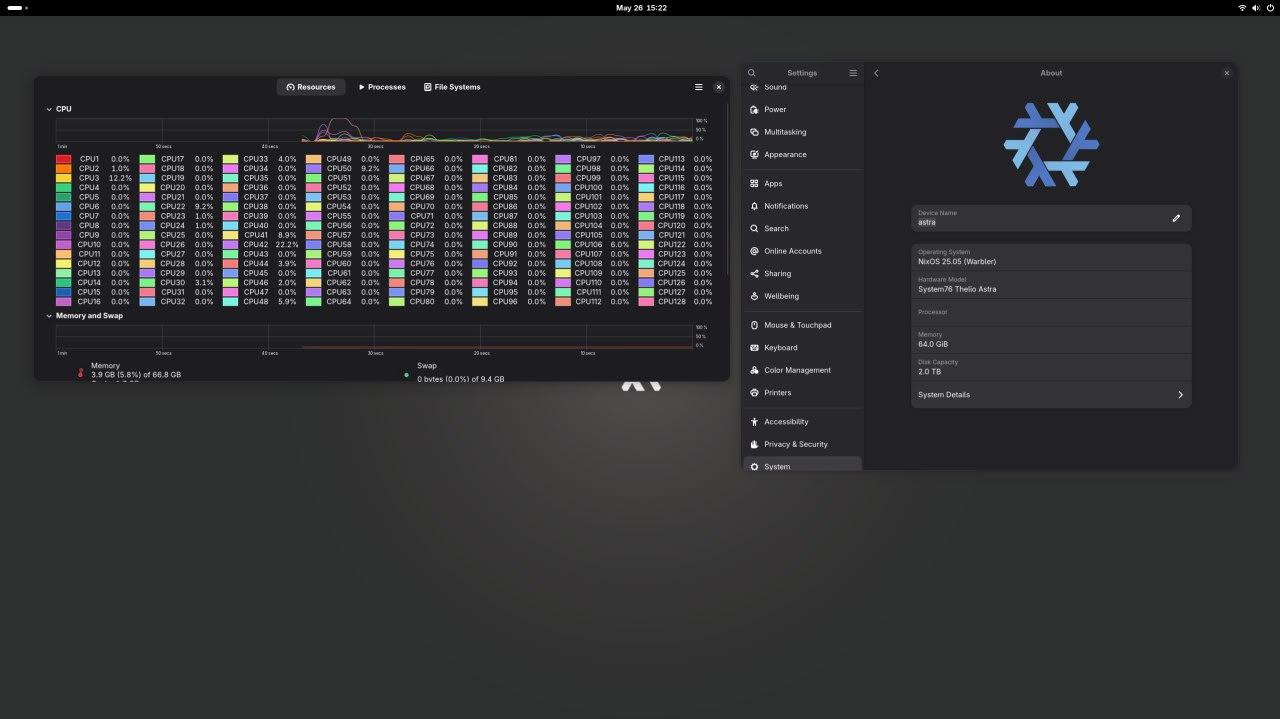Screen dimensions: 1280x719
Task: Click the 64.0 GiB memory value
Action: [x=933, y=345]
